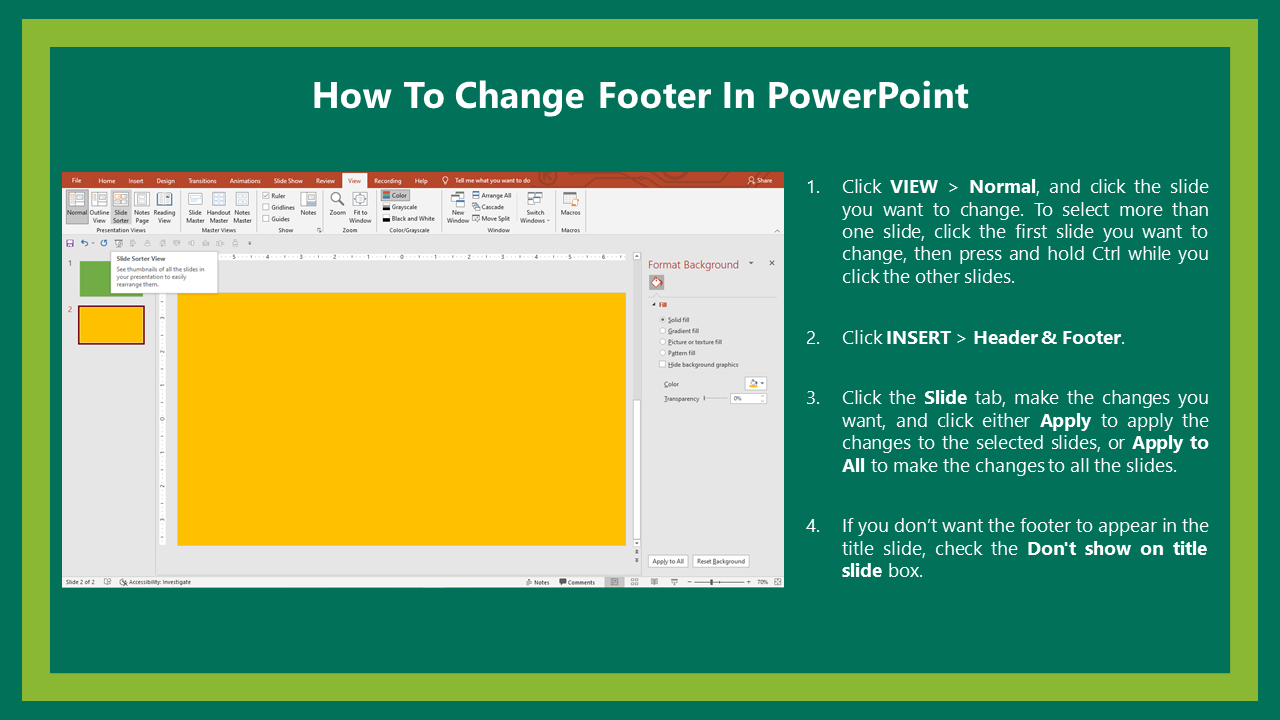This screenshot has height=720, width=1280.
Task: Select the Normal view icon
Action: tap(77, 207)
